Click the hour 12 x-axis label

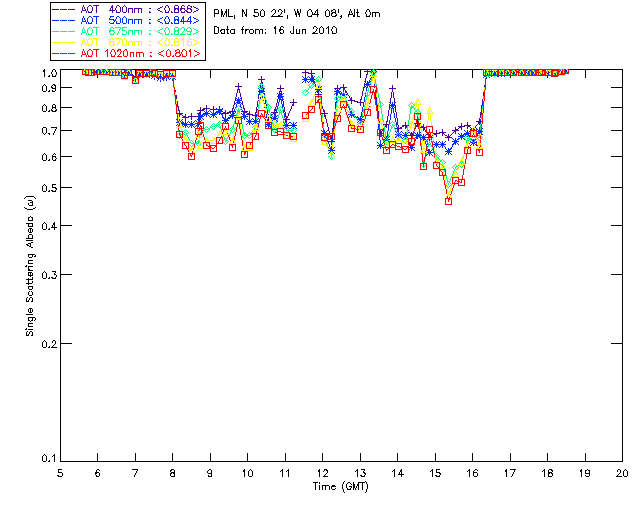322,473
